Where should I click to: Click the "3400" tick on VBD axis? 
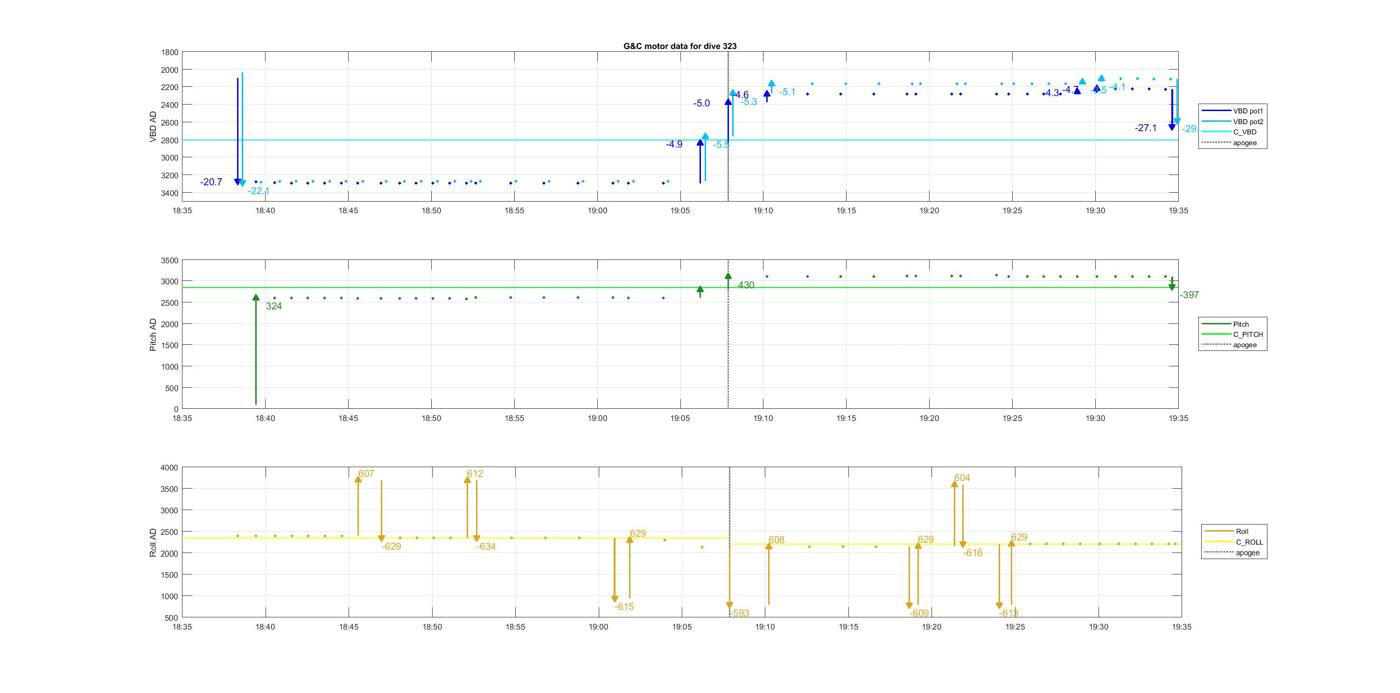(x=169, y=193)
